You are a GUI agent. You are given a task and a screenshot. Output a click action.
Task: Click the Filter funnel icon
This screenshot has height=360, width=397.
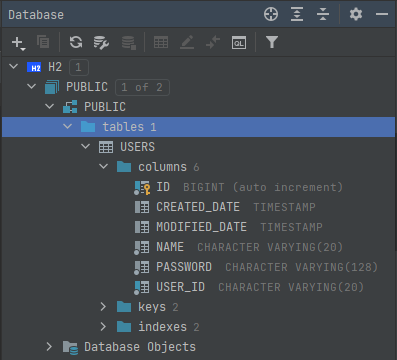tap(272, 42)
